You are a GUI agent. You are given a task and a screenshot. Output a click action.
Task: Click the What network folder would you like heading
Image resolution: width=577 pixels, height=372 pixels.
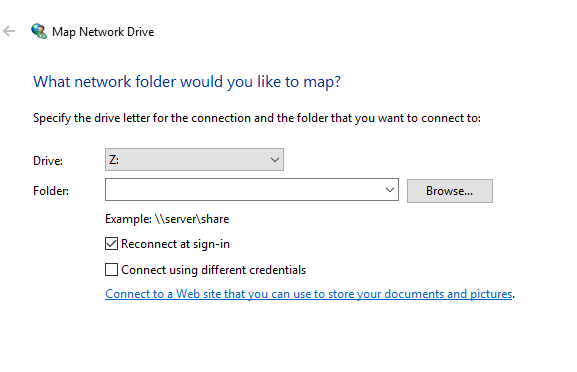tap(187, 82)
